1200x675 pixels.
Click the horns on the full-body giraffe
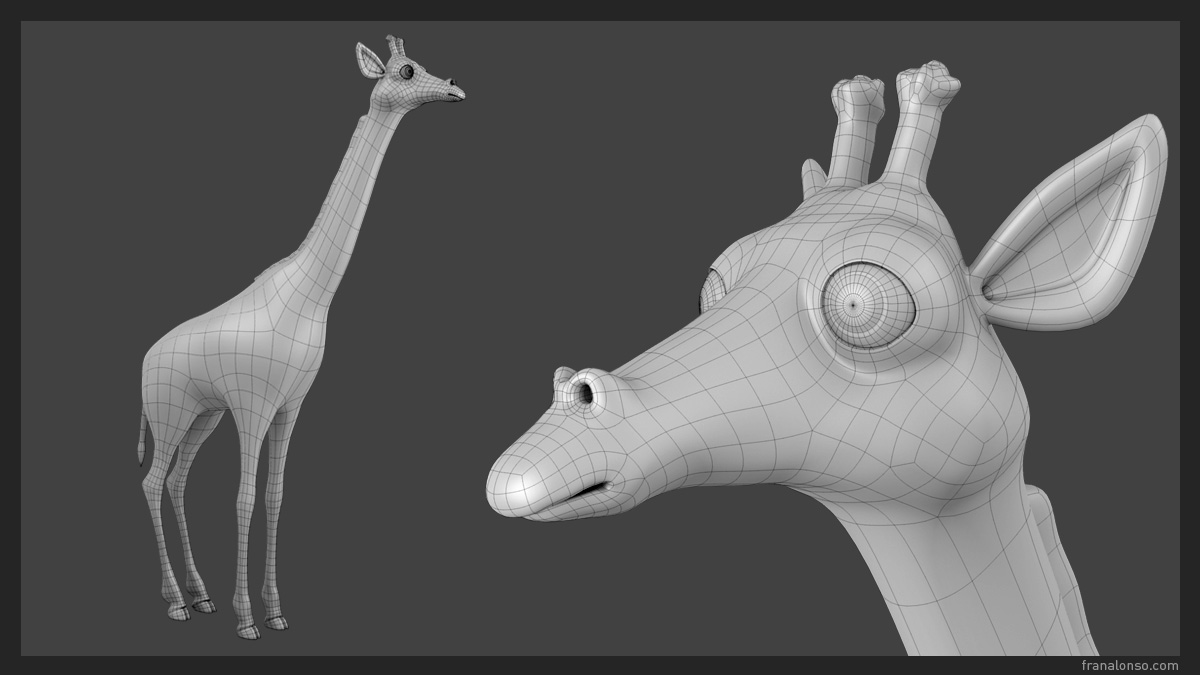coord(396,46)
